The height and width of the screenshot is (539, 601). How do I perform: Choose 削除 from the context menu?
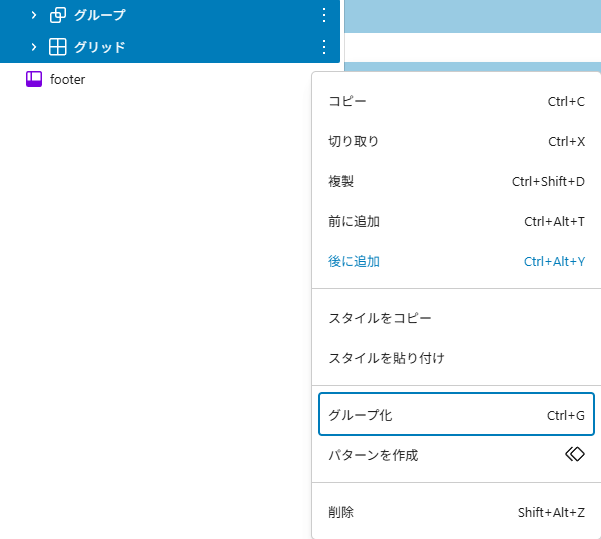pyautogui.click(x=456, y=512)
